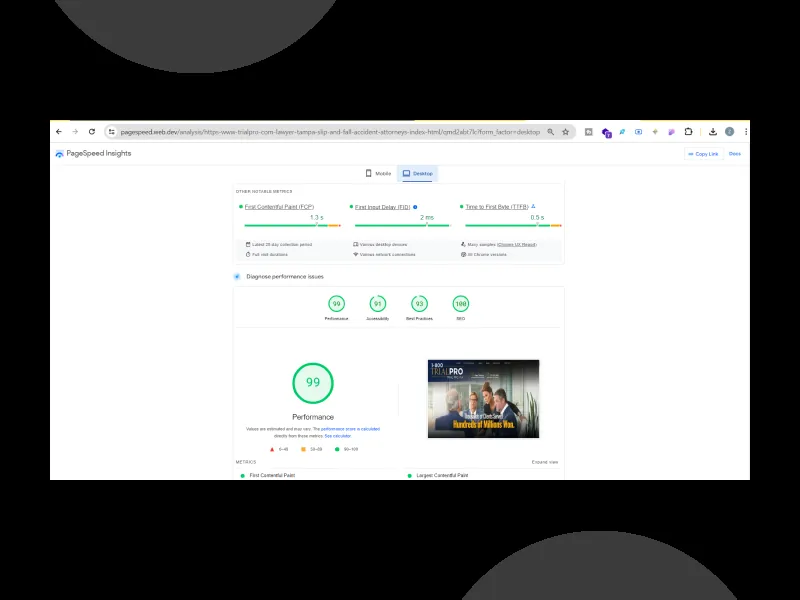
Task: Jump to Accessibility via the 91 gauge
Action: click(378, 304)
